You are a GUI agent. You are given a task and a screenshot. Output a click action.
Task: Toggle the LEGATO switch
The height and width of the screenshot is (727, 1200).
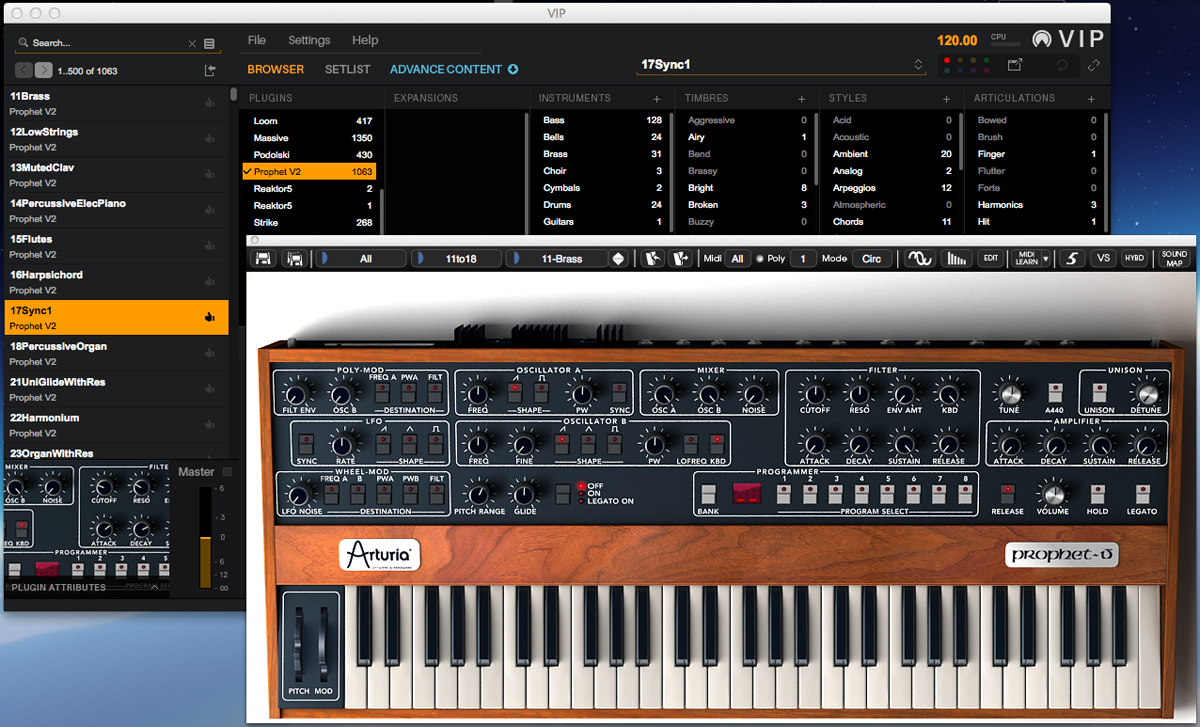coord(1141,494)
